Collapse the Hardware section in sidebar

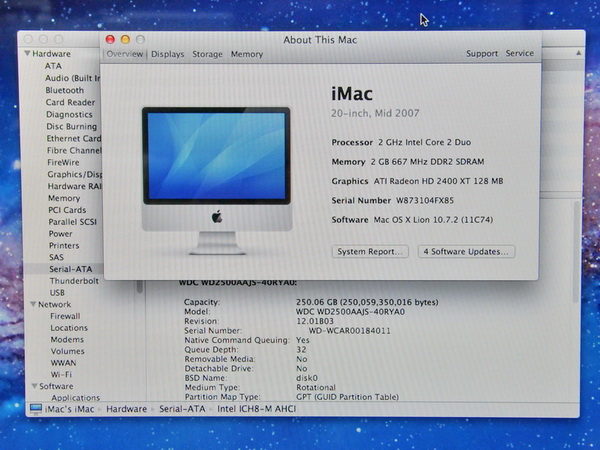point(28,53)
